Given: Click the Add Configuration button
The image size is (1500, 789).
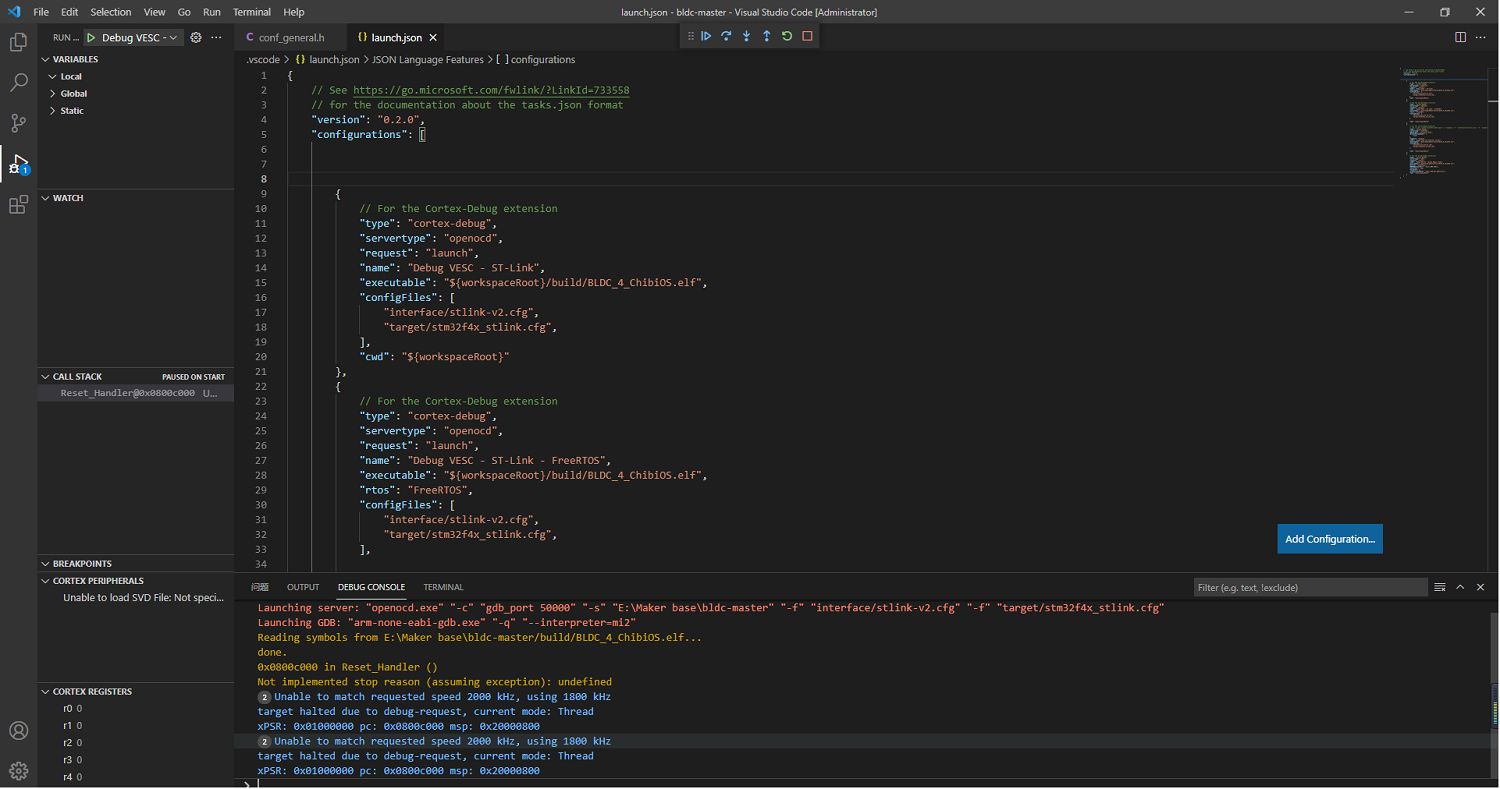Looking at the screenshot, I should tap(1330, 538).
